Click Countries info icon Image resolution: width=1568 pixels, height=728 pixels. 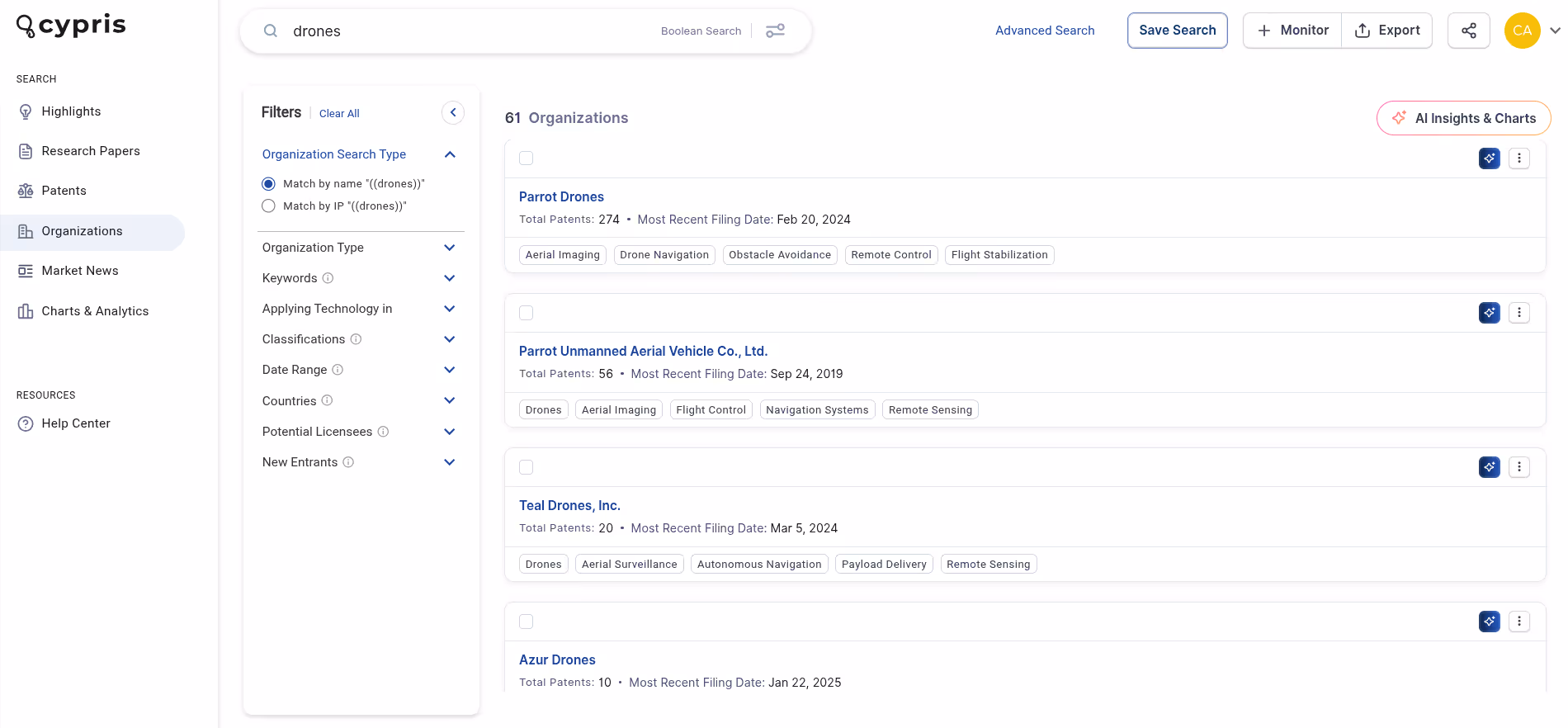click(327, 400)
